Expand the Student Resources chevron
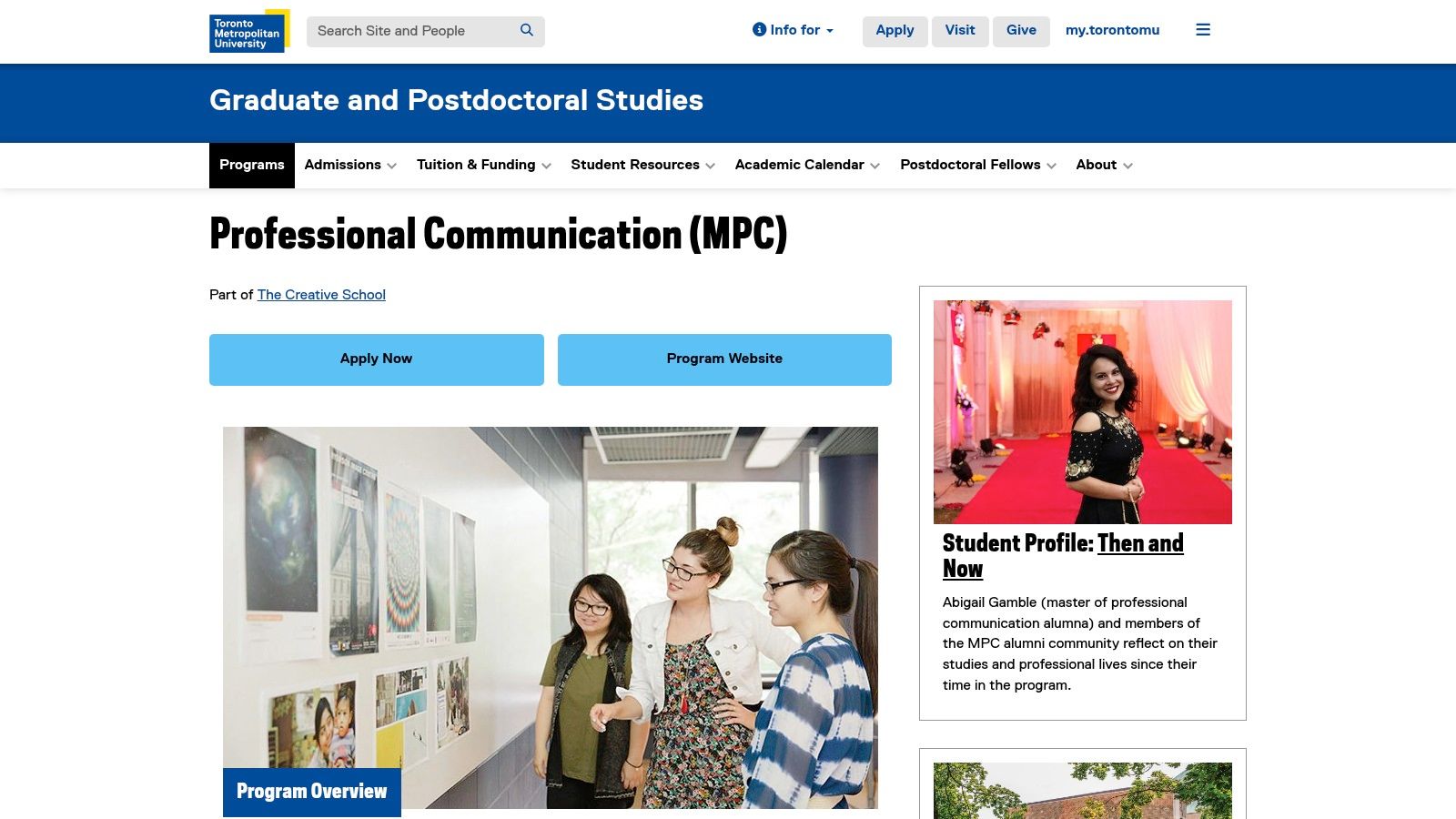 click(x=710, y=166)
